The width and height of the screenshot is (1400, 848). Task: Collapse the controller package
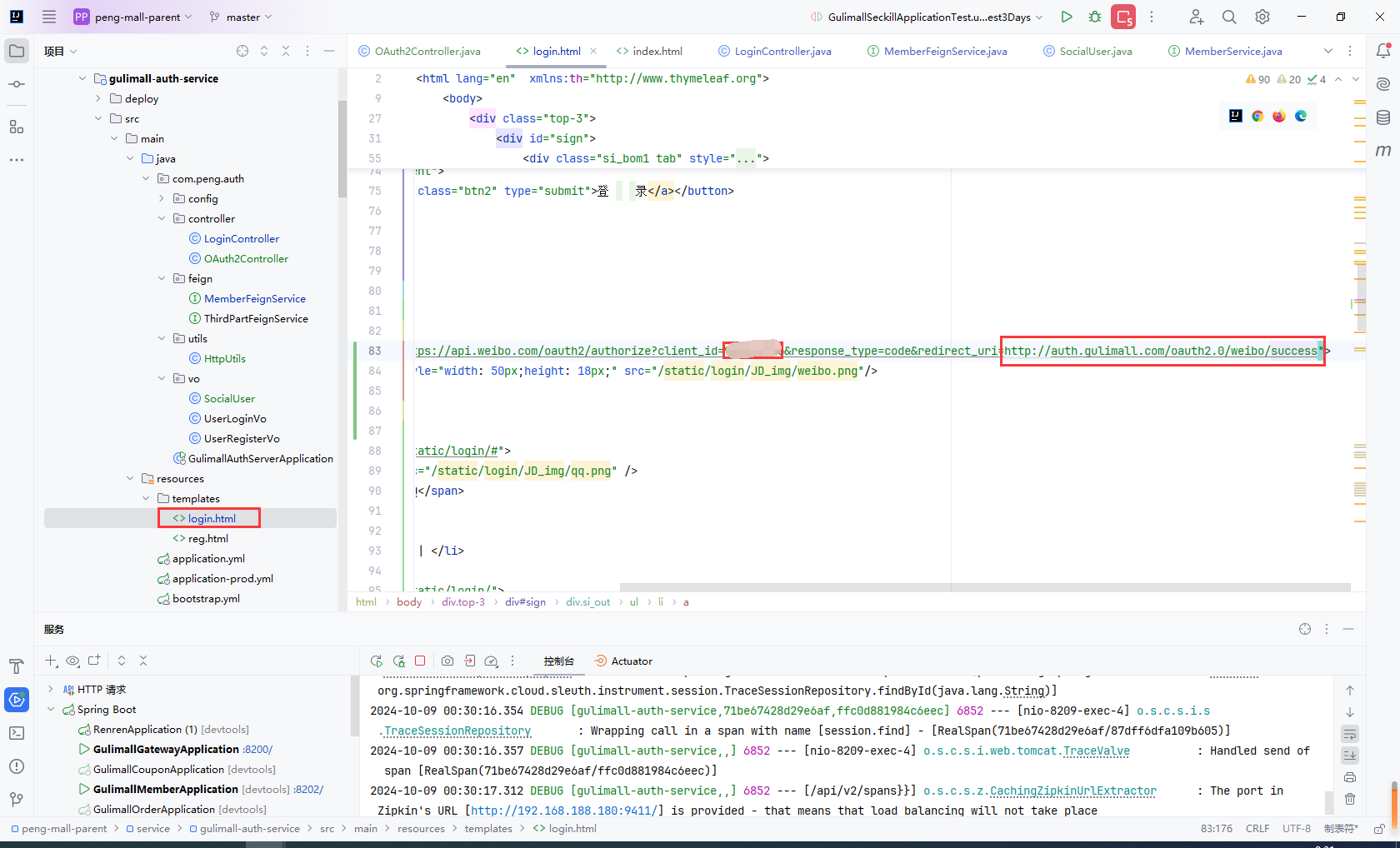pos(162,218)
